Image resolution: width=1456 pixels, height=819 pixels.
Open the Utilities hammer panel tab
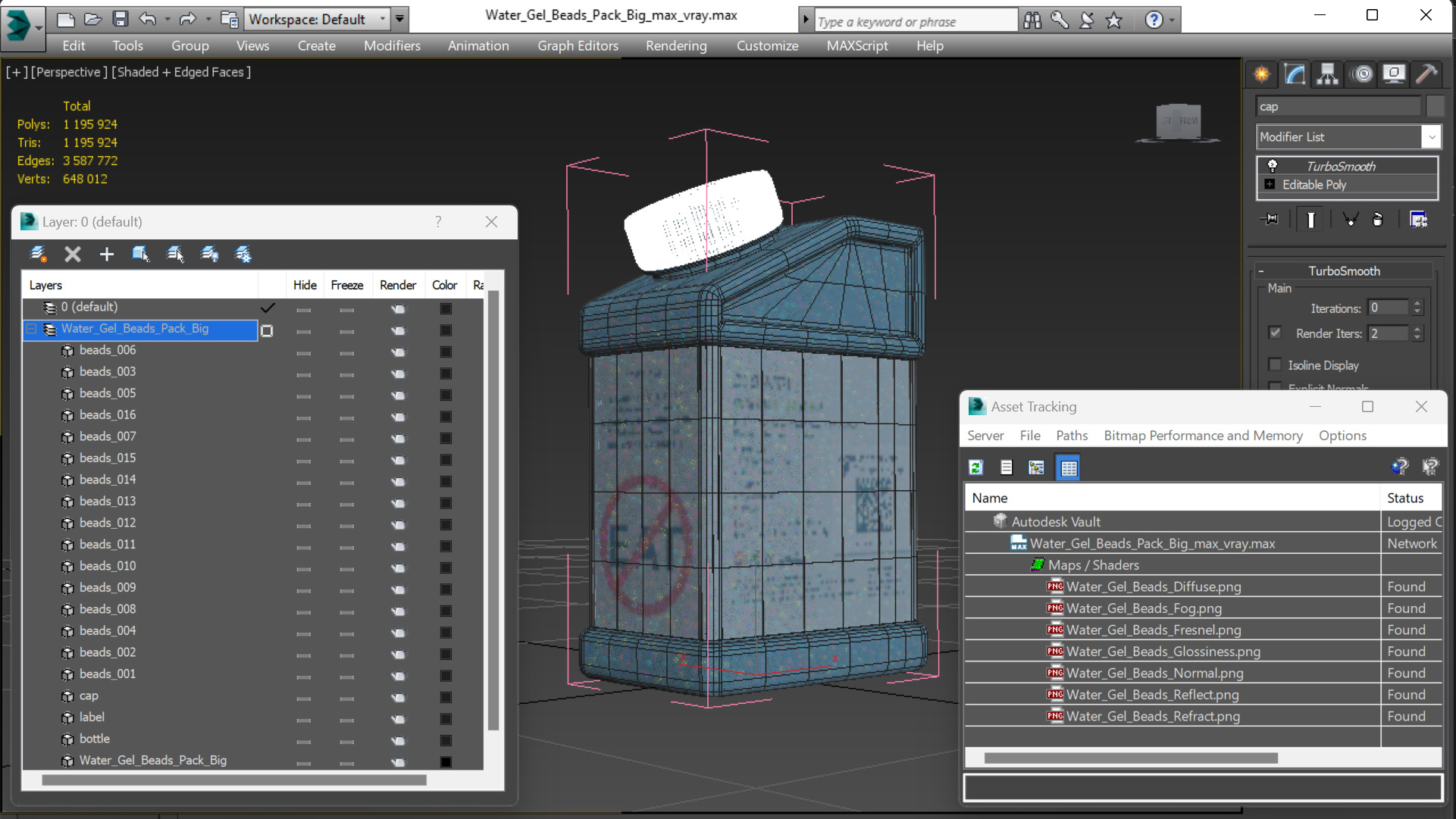click(x=1426, y=73)
